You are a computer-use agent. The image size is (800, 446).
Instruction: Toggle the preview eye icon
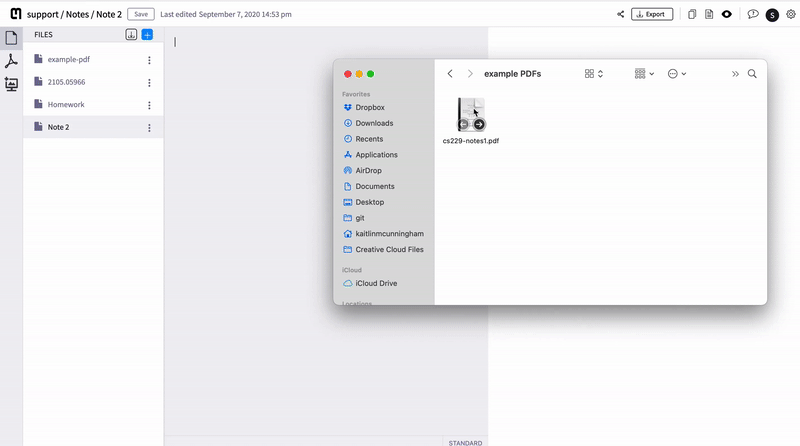[x=727, y=14]
